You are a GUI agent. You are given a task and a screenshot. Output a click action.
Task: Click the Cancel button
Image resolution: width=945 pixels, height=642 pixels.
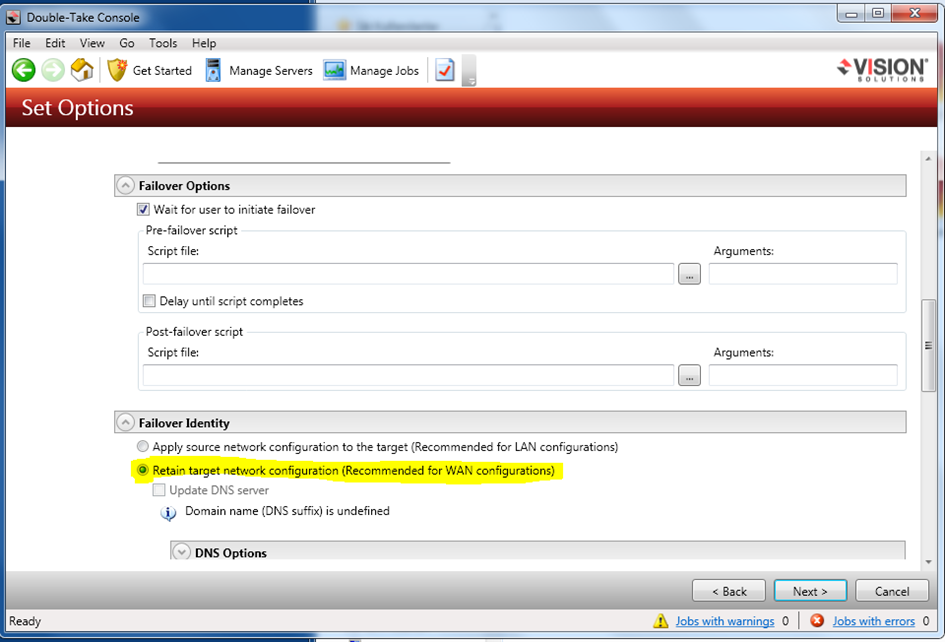point(892,591)
